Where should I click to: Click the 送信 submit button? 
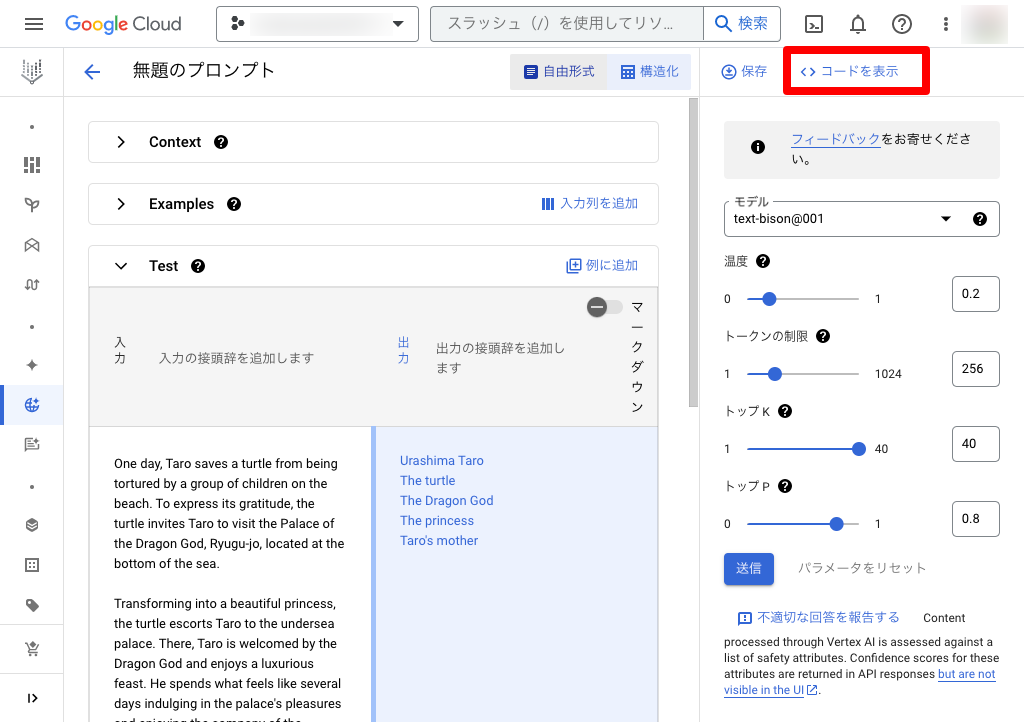click(x=748, y=568)
